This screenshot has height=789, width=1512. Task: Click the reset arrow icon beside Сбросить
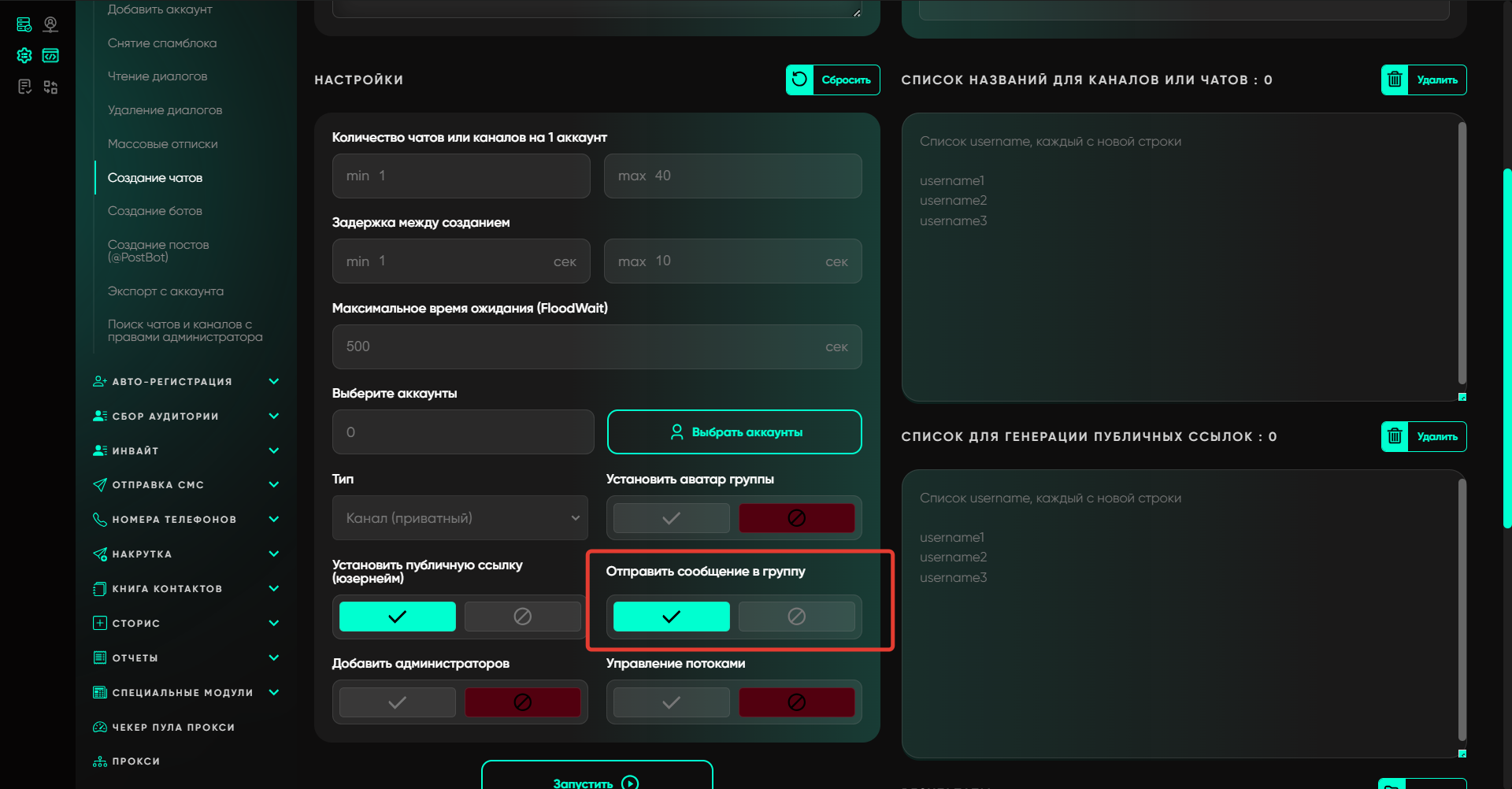pos(799,80)
